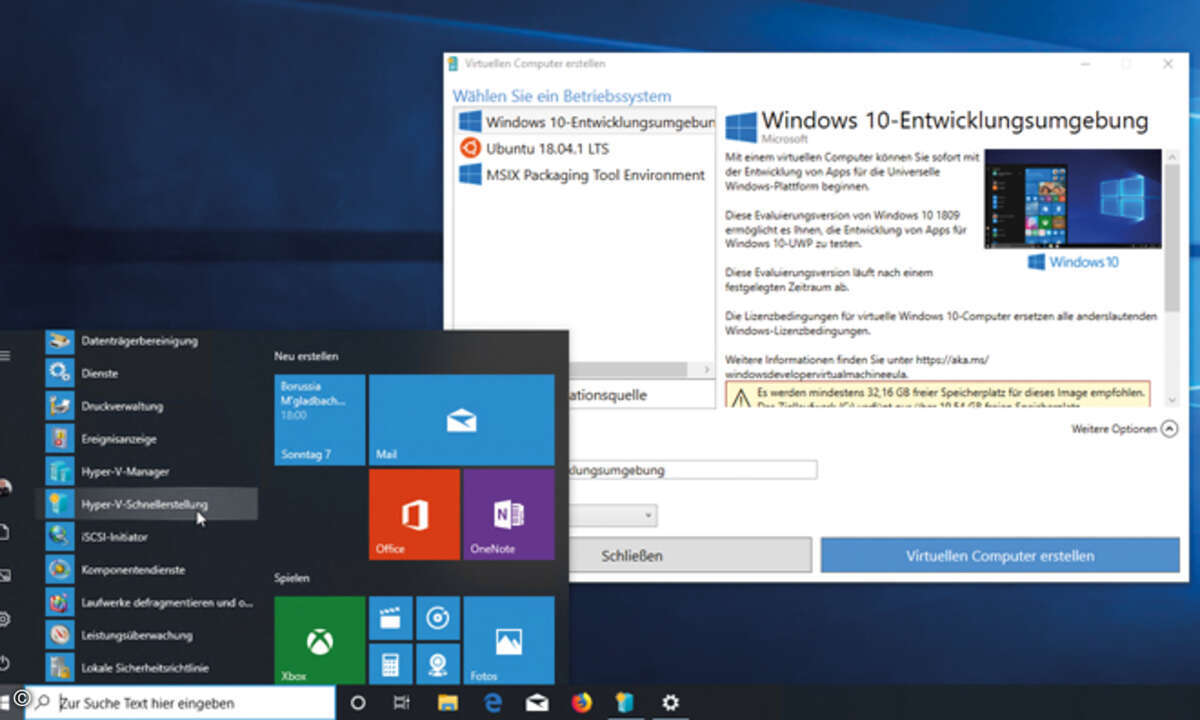The height and width of the screenshot is (720, 1200).
Task: Open Settings gear in the Start sidebar
Action: pyautogui.click(x=5, y=619)
